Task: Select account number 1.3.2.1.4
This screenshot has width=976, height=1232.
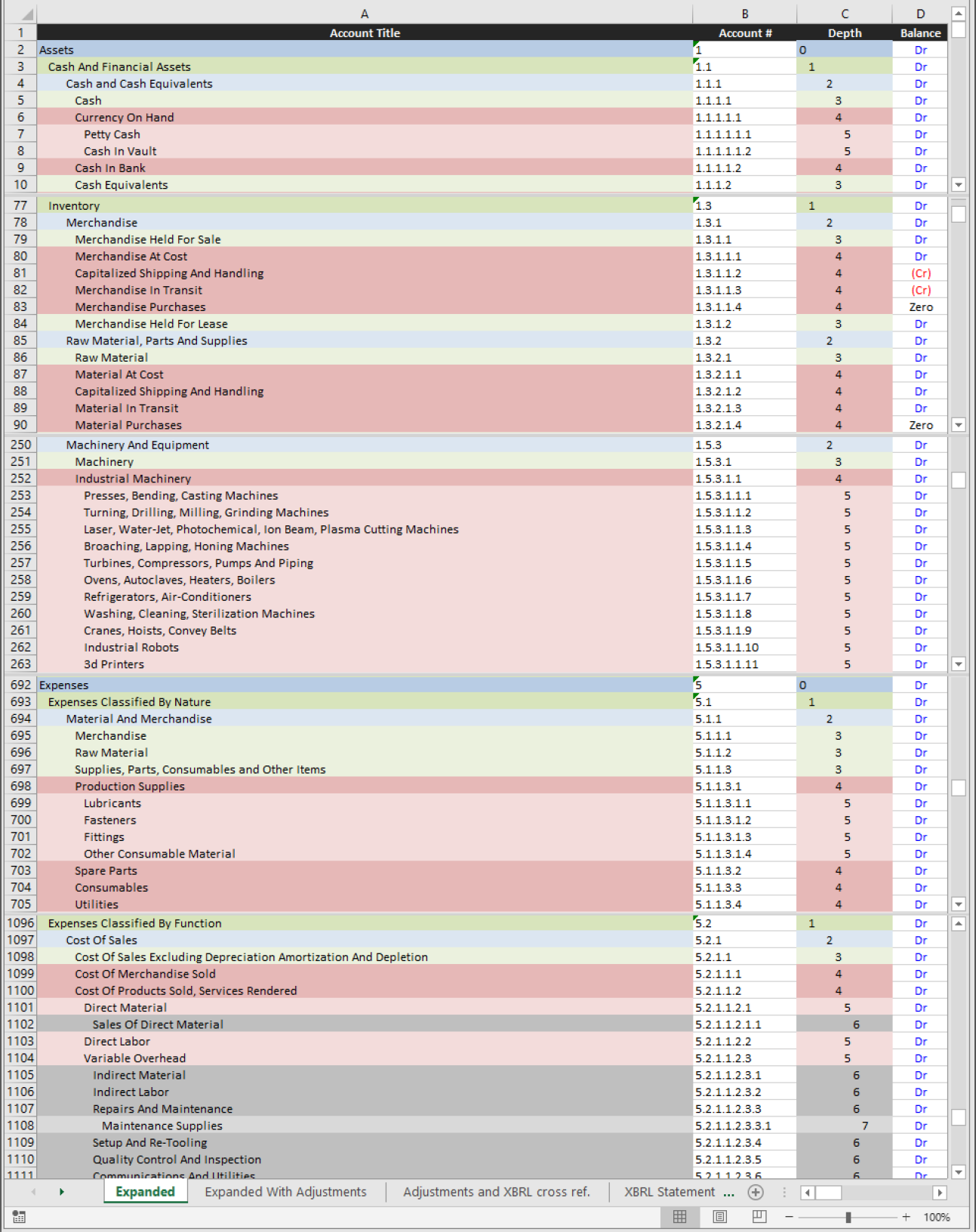Action: [745, 425]
